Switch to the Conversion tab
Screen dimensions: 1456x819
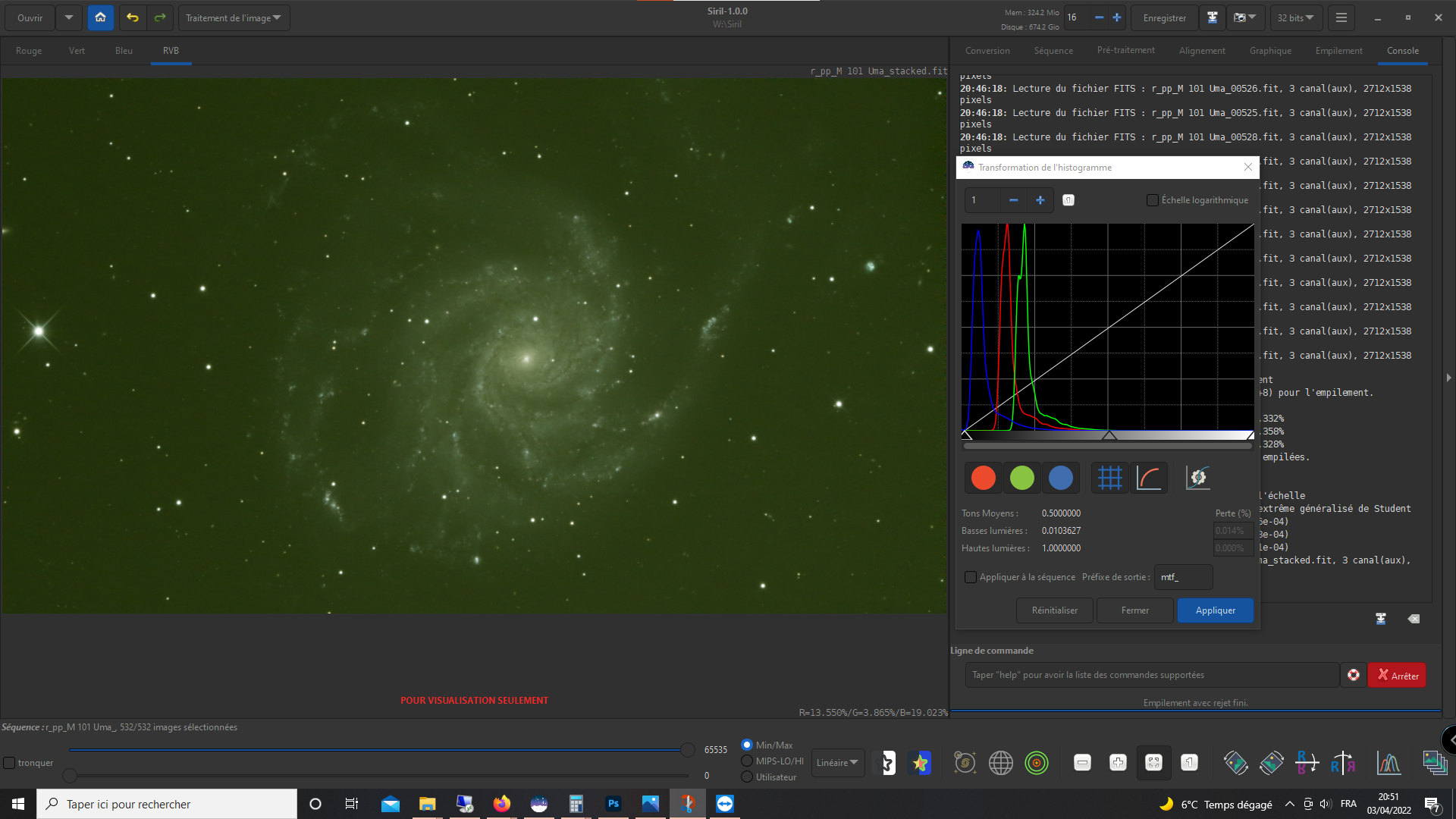(x=987, y=51)
